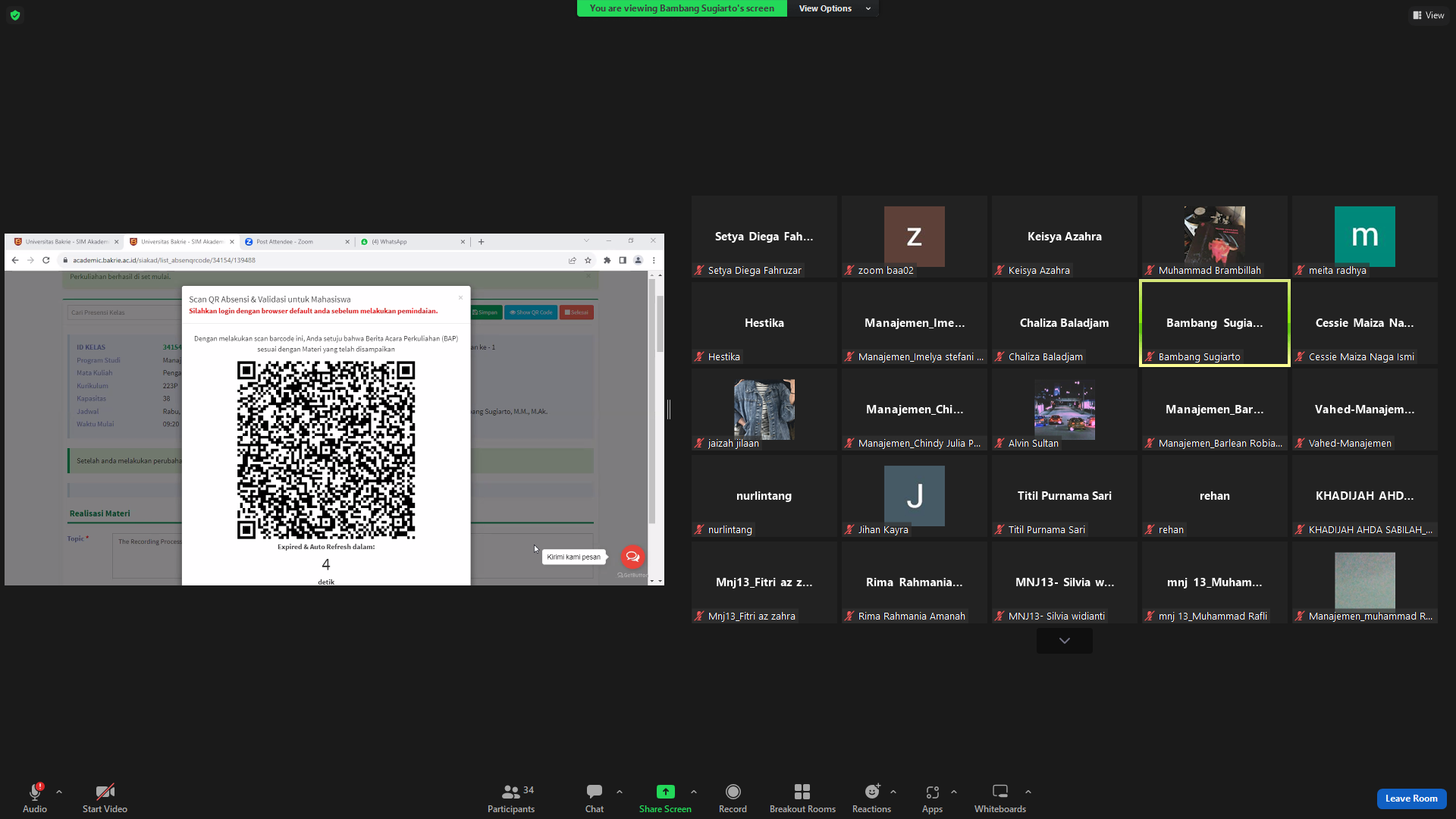Click the green Share Screen icon
The width and height of the screenshot is (1456, 819).
pos(665,792)
